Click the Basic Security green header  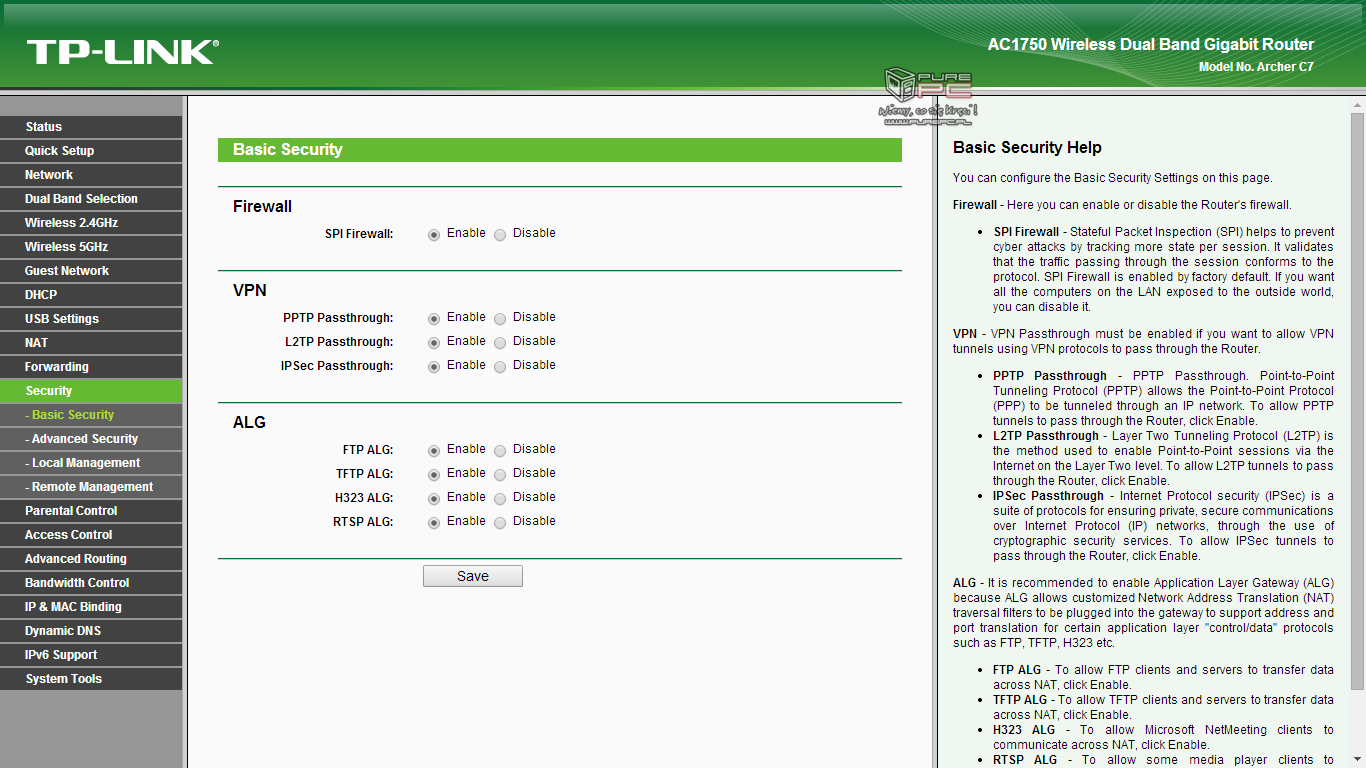[x=560, y=150]
